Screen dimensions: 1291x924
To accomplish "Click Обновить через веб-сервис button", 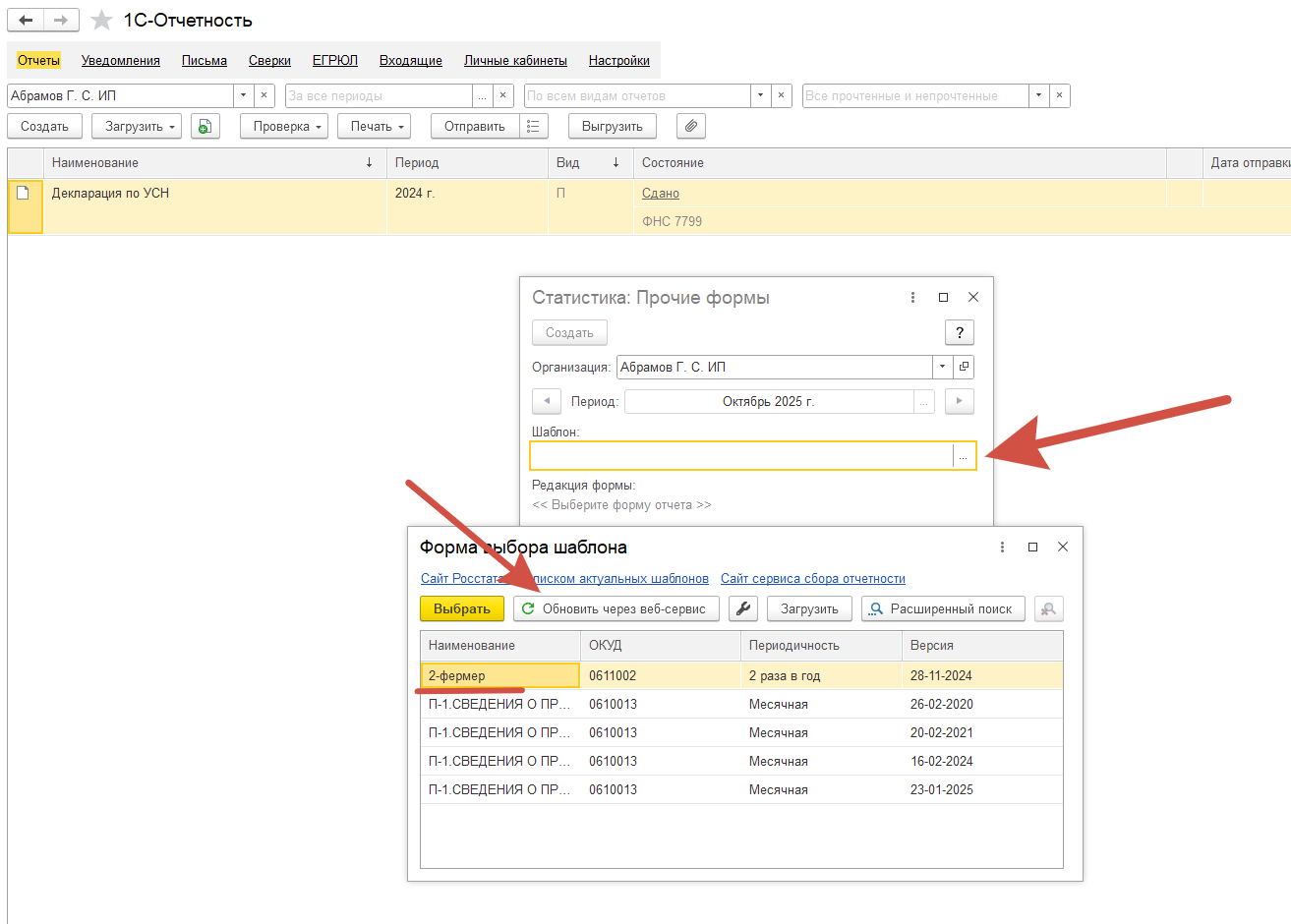I will [x=616, y=608].
